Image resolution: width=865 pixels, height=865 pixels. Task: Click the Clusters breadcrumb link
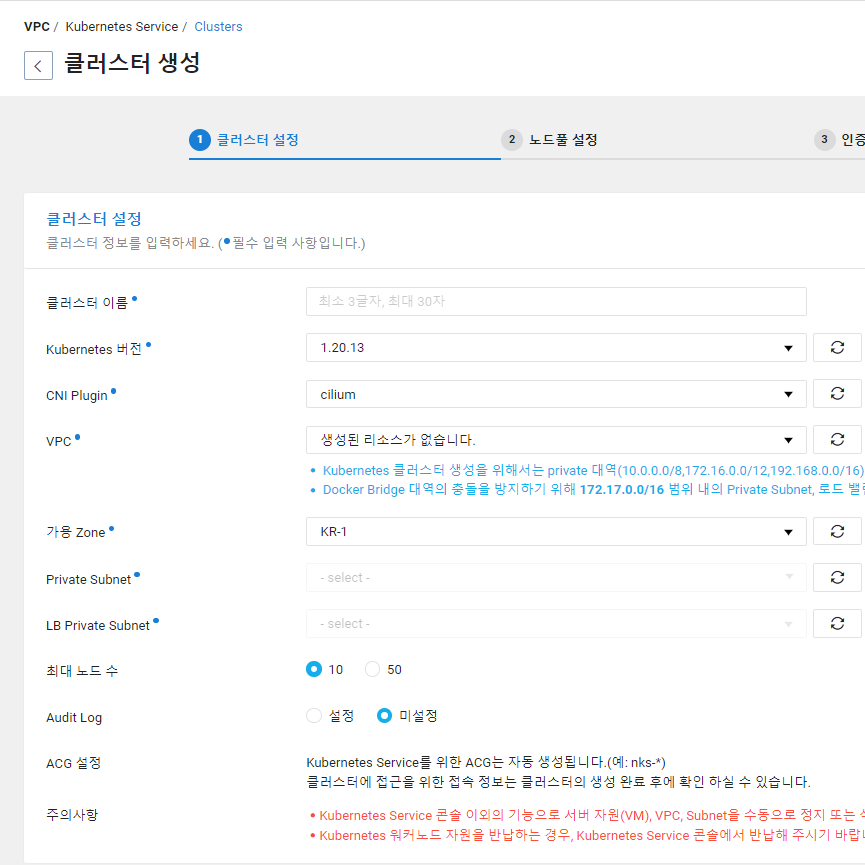click(218, 26)
